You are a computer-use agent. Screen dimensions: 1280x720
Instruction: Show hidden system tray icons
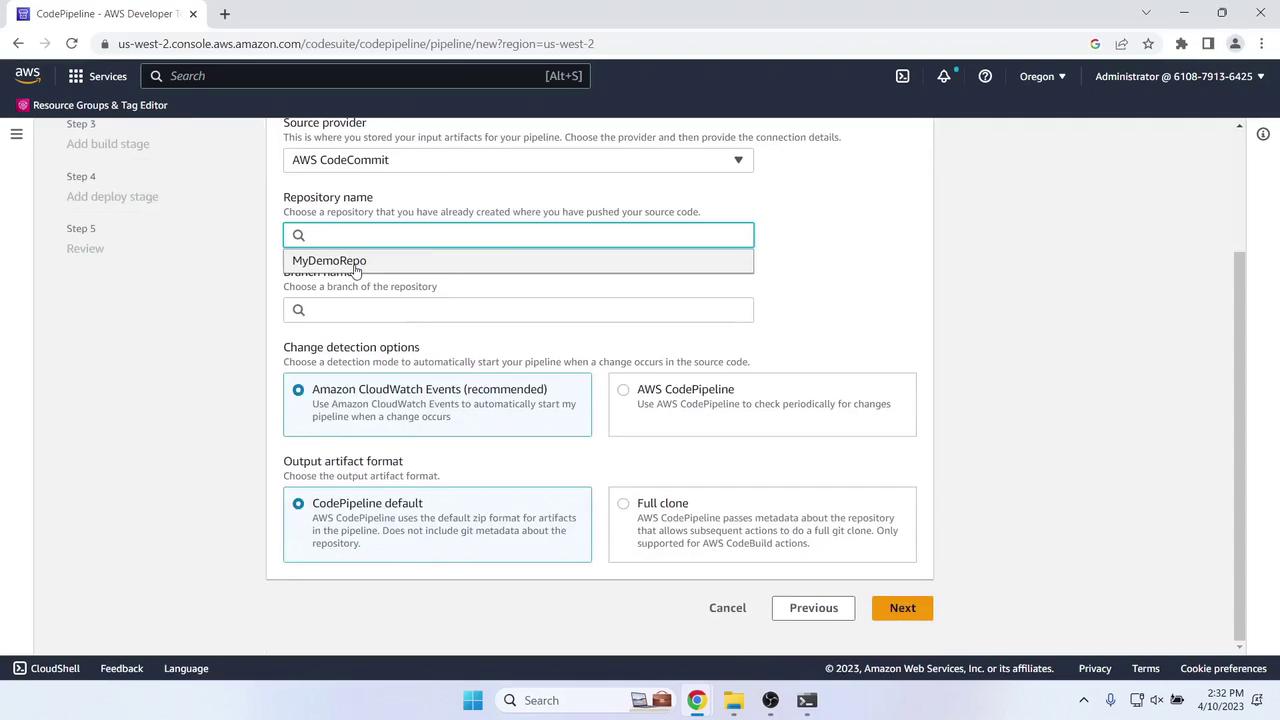click(x=1083, y=700)
